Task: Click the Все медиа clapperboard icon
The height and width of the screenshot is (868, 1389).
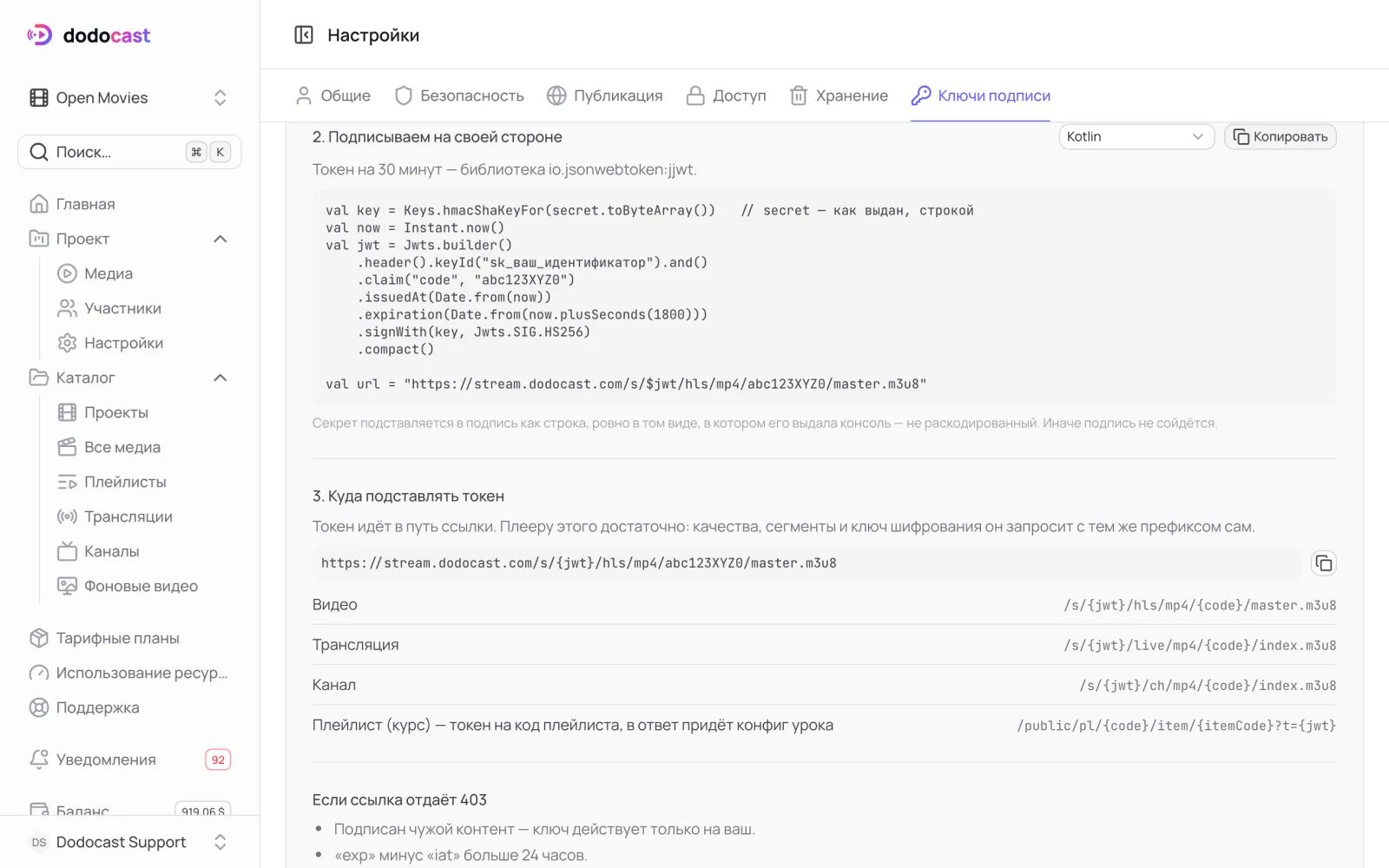Action: tap(67, 447)
